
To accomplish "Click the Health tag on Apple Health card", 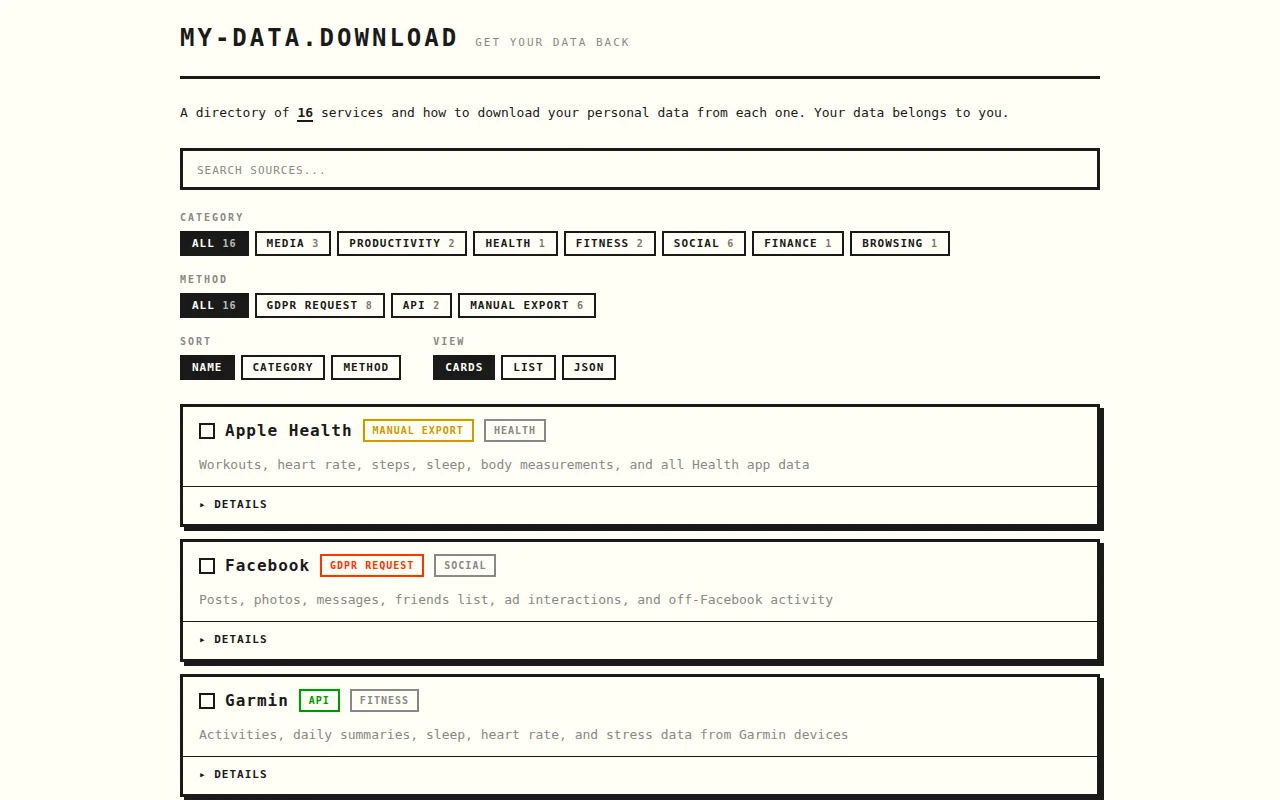I will point(515,431).
